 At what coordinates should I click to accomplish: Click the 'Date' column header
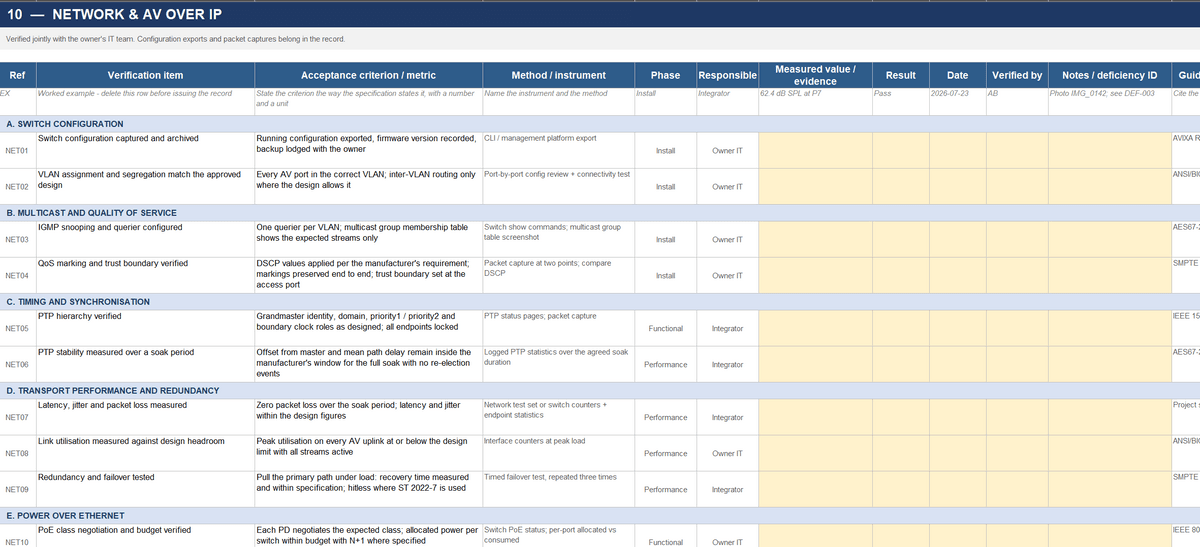(x=957, y=75)
